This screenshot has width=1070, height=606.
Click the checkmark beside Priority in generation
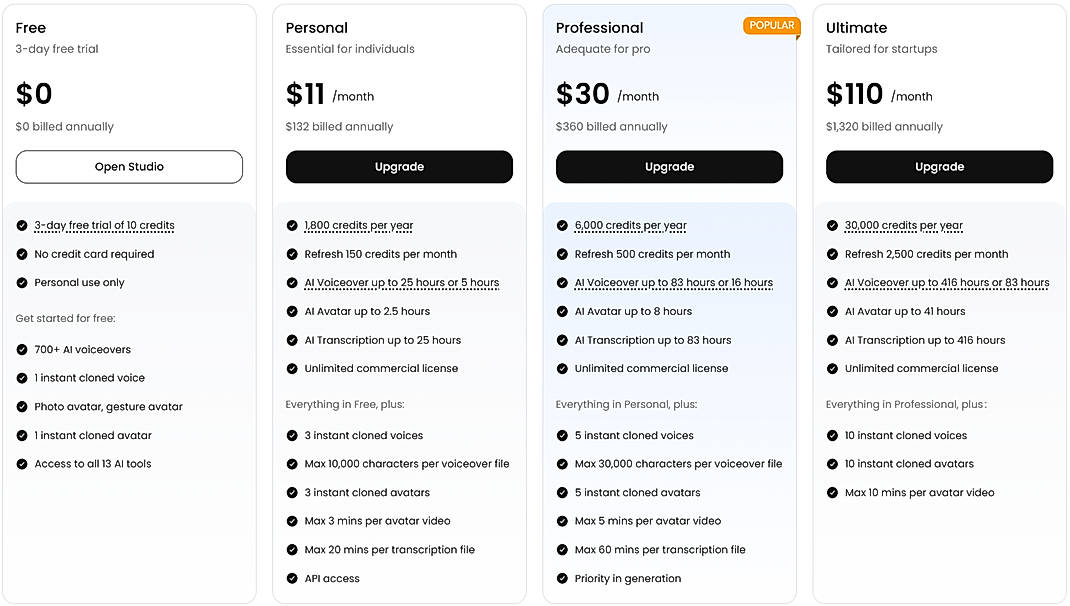coord(562,578)
